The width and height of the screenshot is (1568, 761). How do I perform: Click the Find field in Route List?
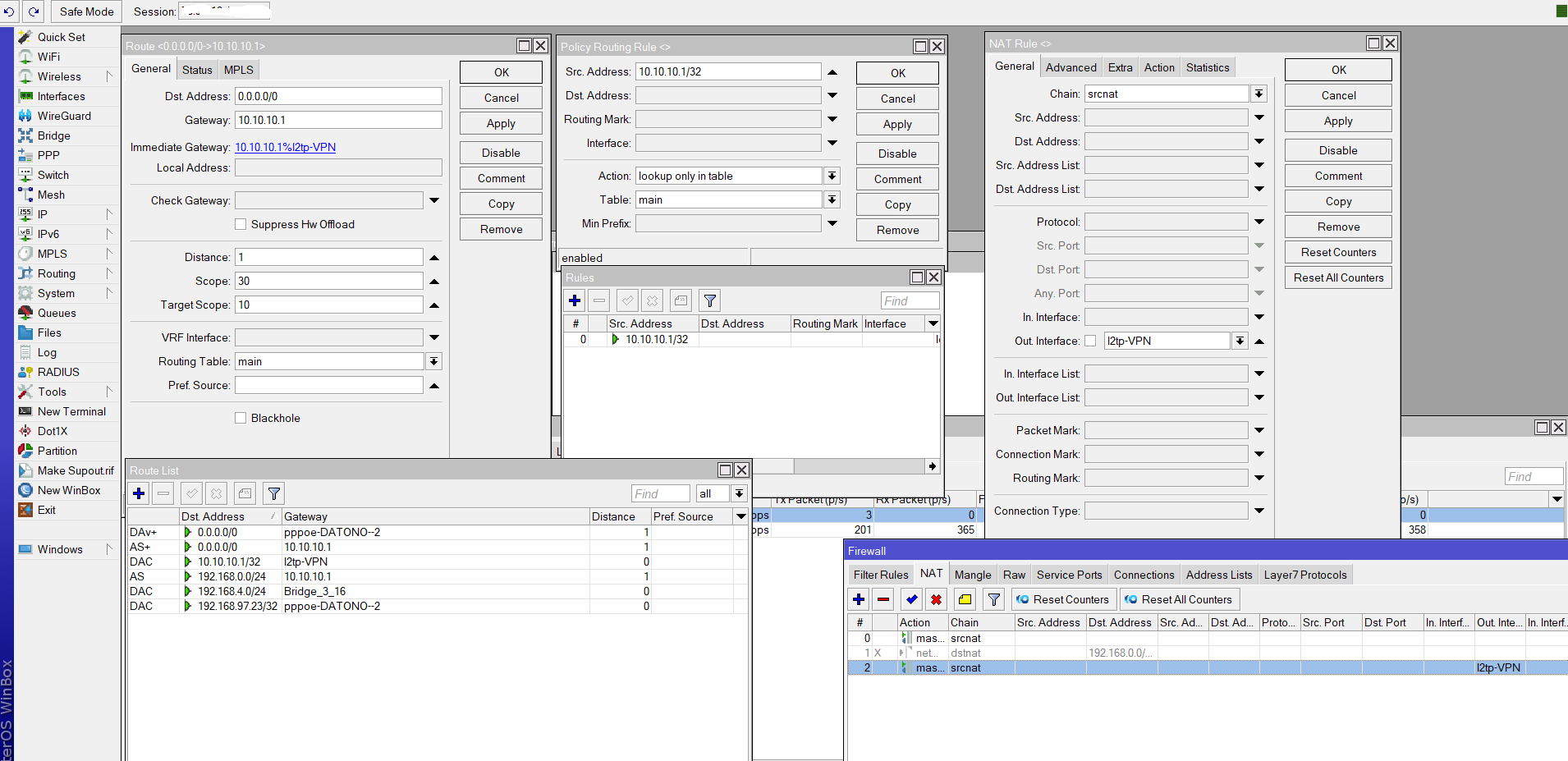(x=660, y=493)
